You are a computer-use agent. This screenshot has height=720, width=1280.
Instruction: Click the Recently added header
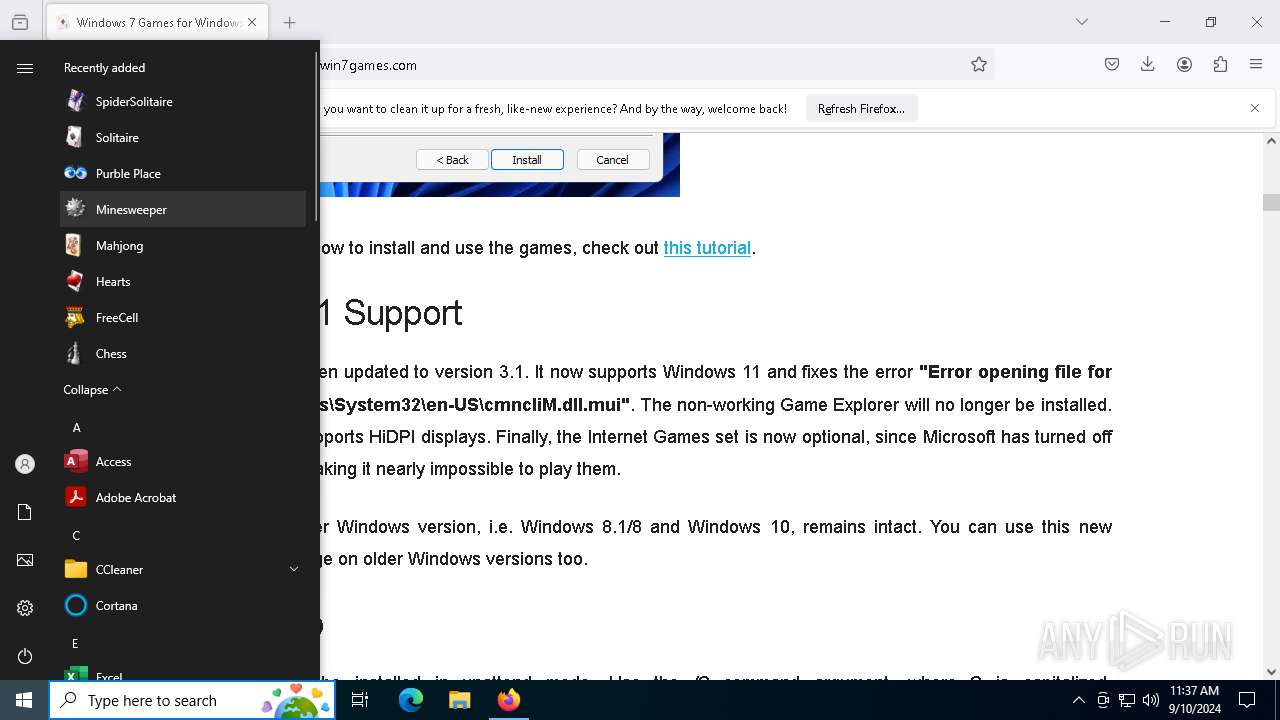click(x=105, y=68)
